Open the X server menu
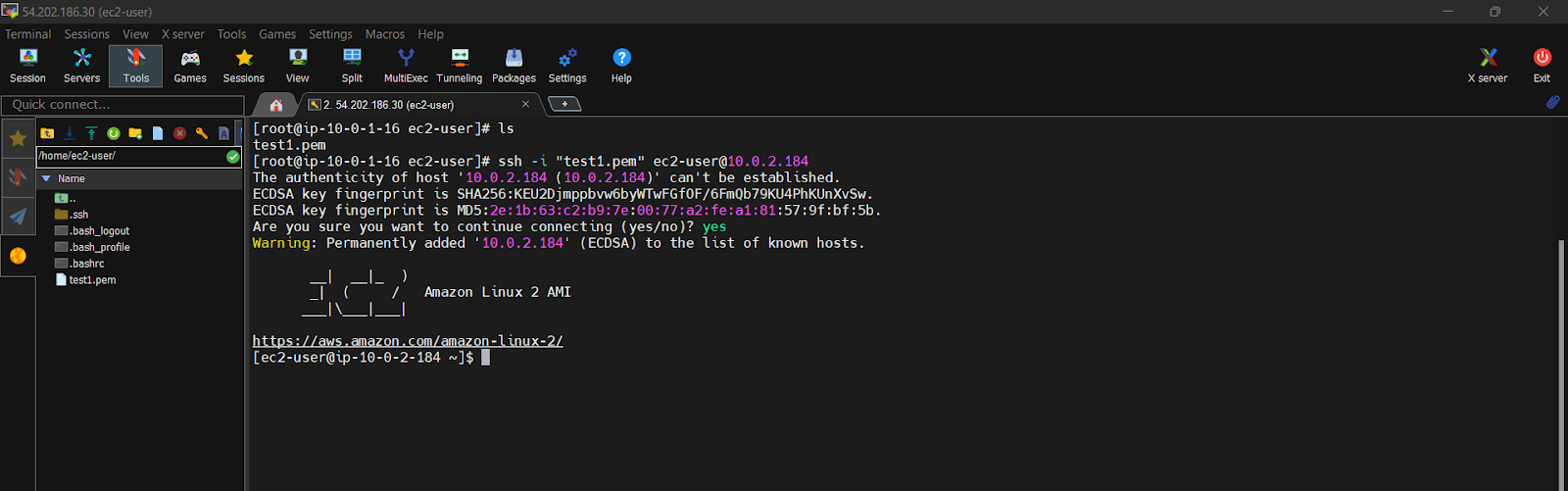1568x491 pixels. click(183, 34)
